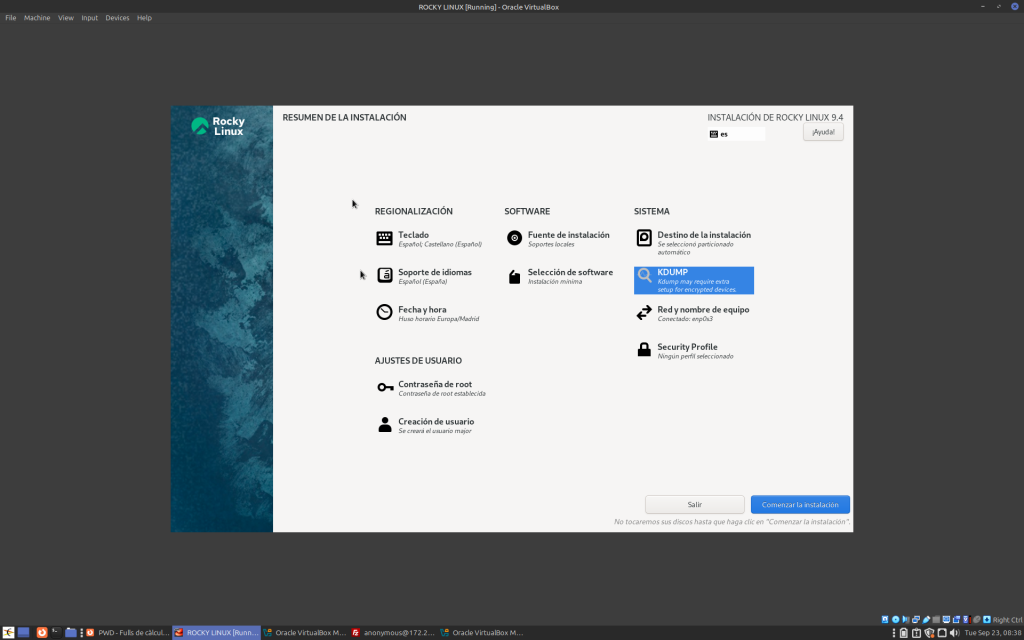The height and width of the screenshot is (640, 1024).
Task: Select the Destino de la instalación disk icon
Action: pyautogui.click(x=644, y=238)
